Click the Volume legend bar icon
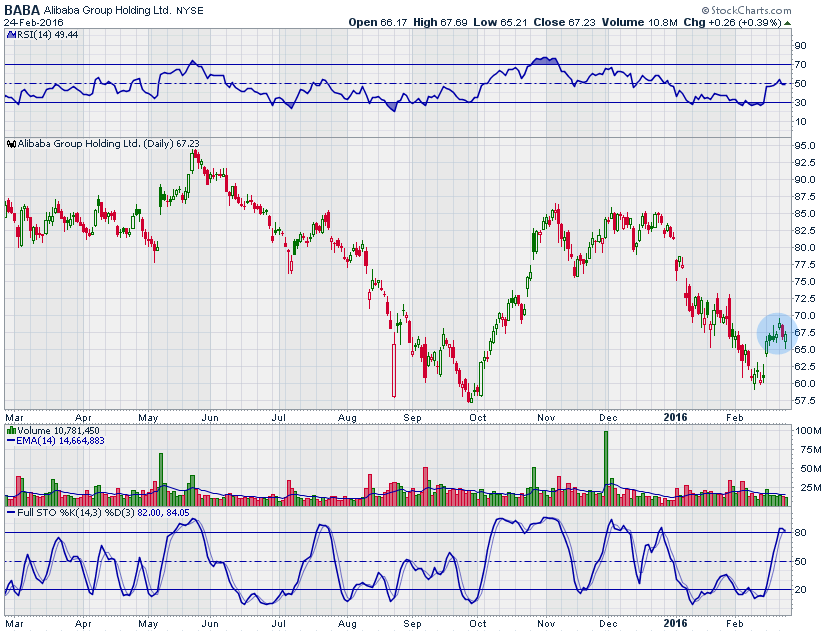Viewport: 826px width, 633px height. click(11, 430)
